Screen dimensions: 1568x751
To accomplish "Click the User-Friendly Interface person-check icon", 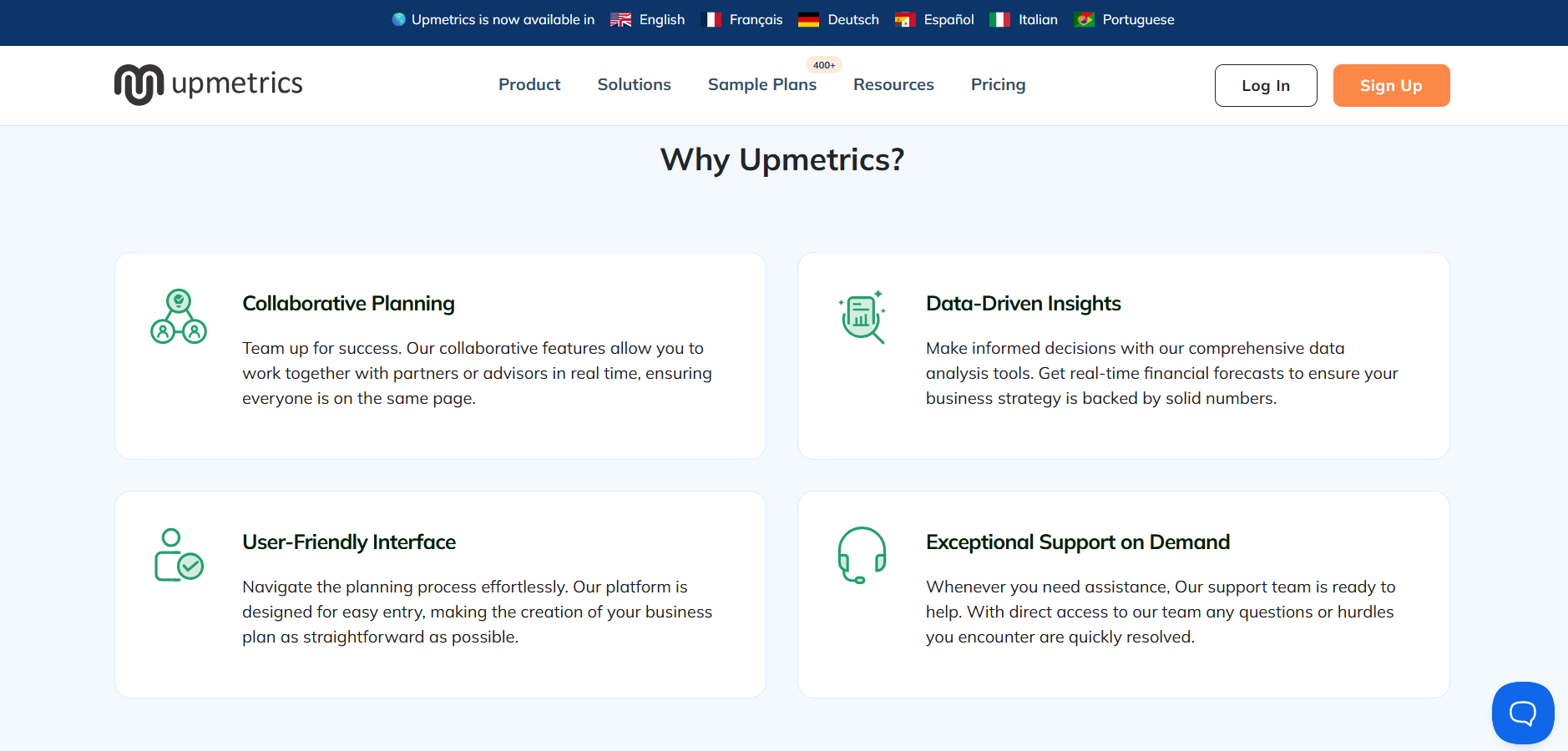I will (179, 555).
